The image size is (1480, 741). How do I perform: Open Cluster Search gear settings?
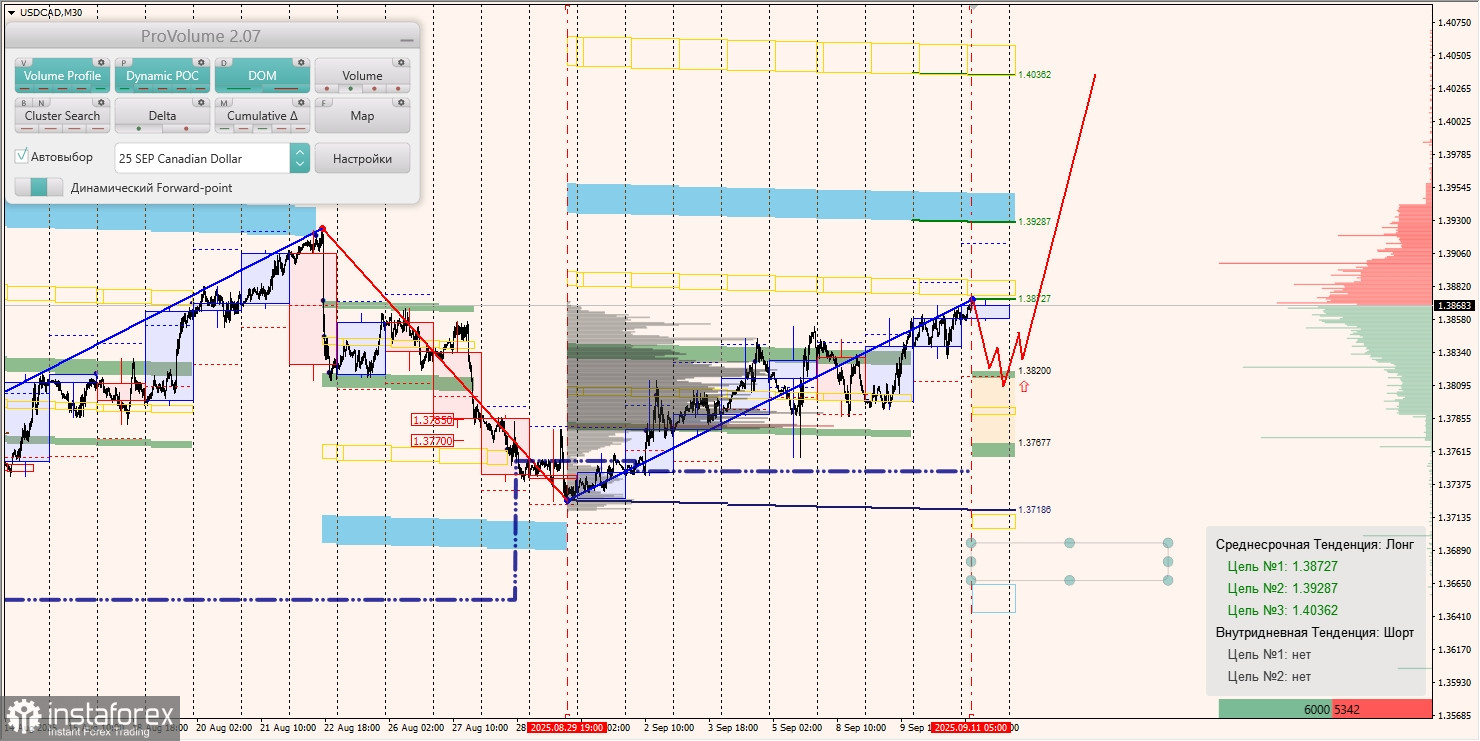tap(101, 102)
